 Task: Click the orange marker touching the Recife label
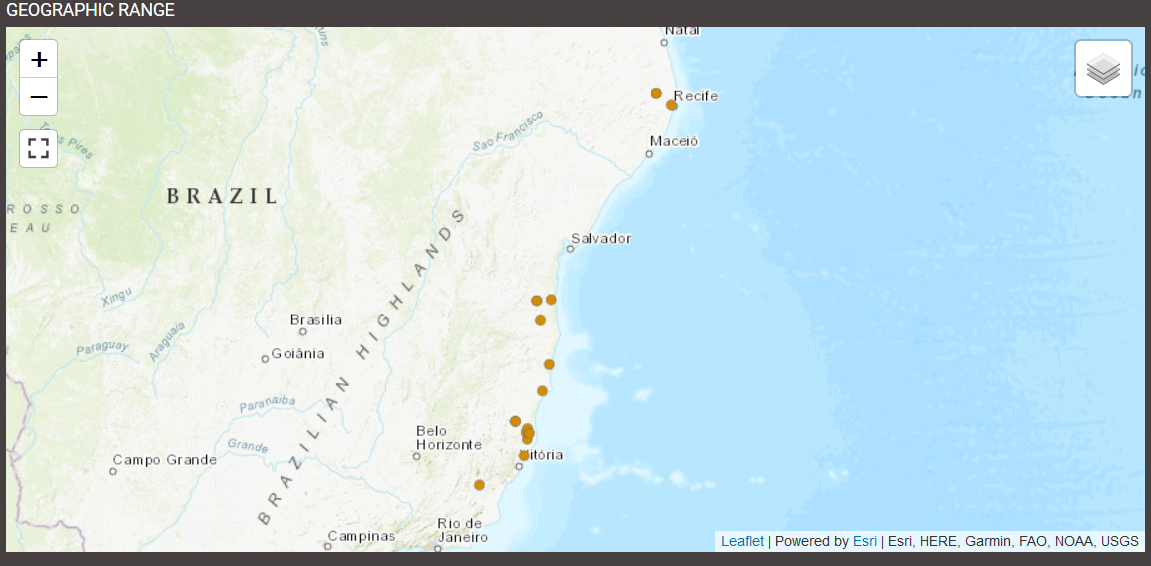672,105
